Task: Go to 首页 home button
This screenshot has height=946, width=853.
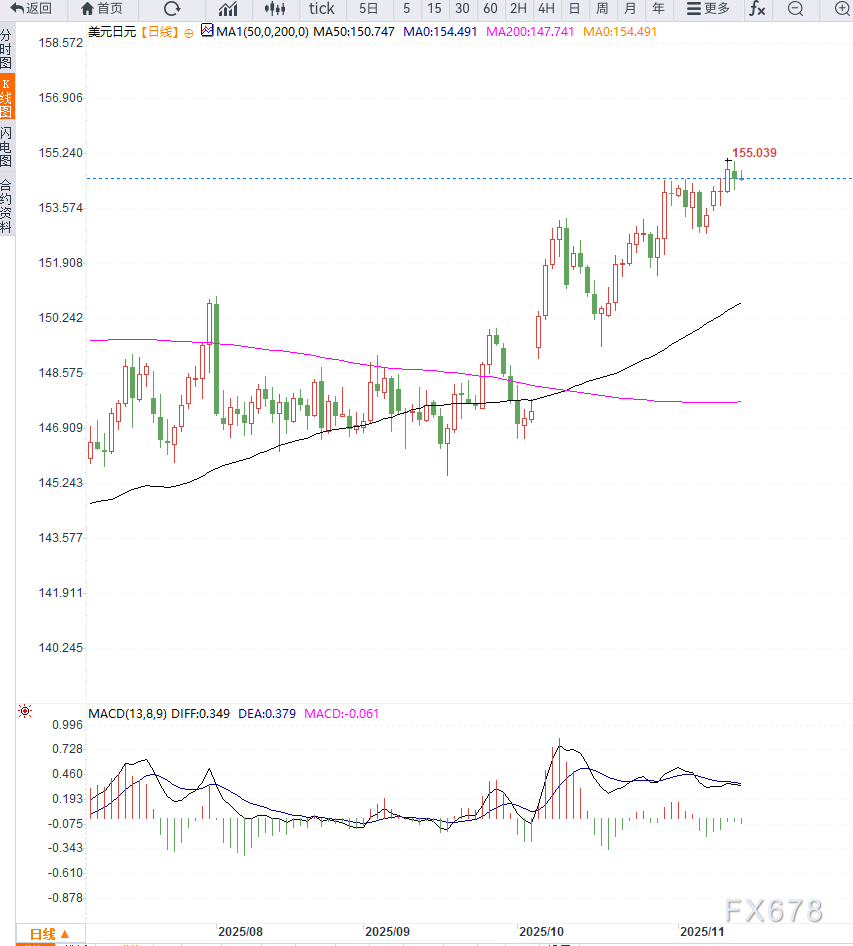Action: pos(101,8)
